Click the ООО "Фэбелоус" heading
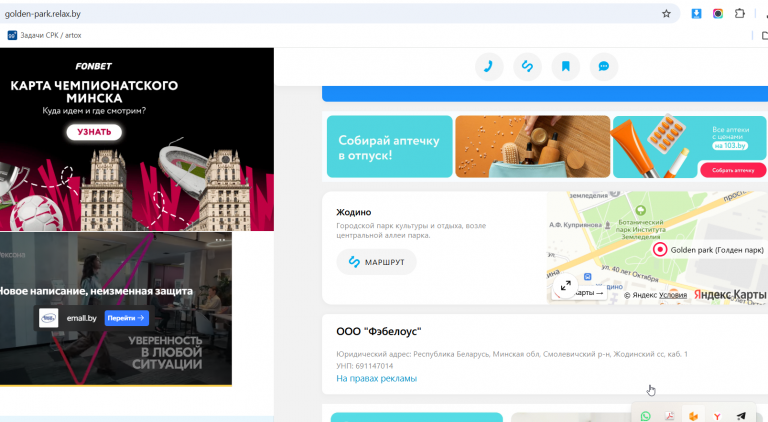Screen dimensions: 768x422 coord(379,331)
